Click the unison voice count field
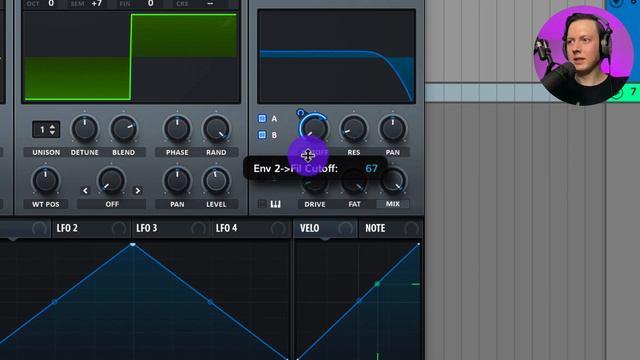This screenshot has width=640, height=360. [x=46, y=130]
